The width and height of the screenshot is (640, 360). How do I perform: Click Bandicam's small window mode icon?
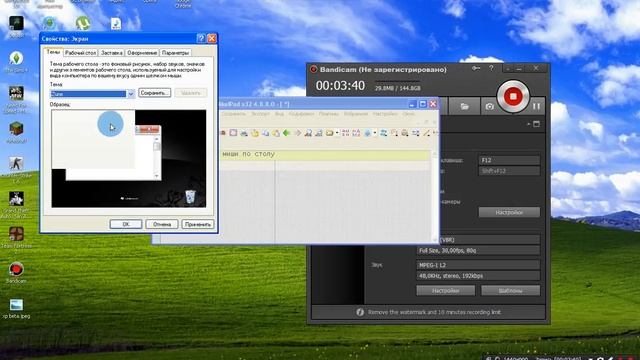tap(537, 124)
